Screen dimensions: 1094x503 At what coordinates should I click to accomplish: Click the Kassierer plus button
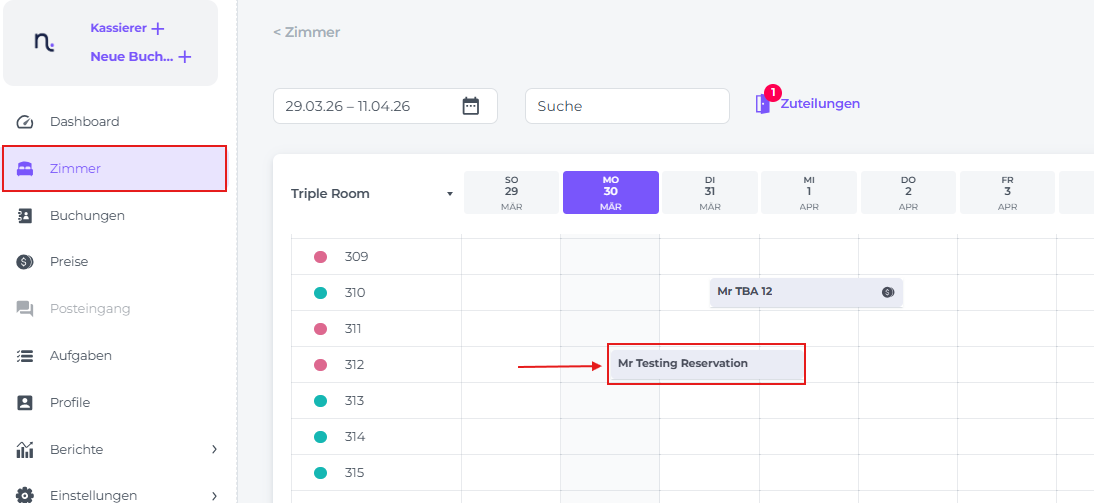(x=157, y=29)
